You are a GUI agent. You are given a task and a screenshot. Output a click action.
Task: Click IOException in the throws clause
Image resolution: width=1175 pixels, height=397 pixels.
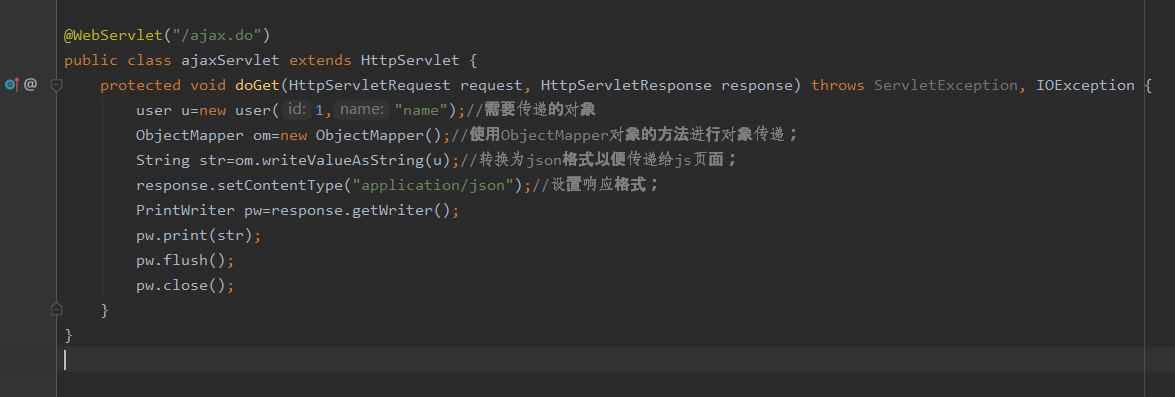1086,85
